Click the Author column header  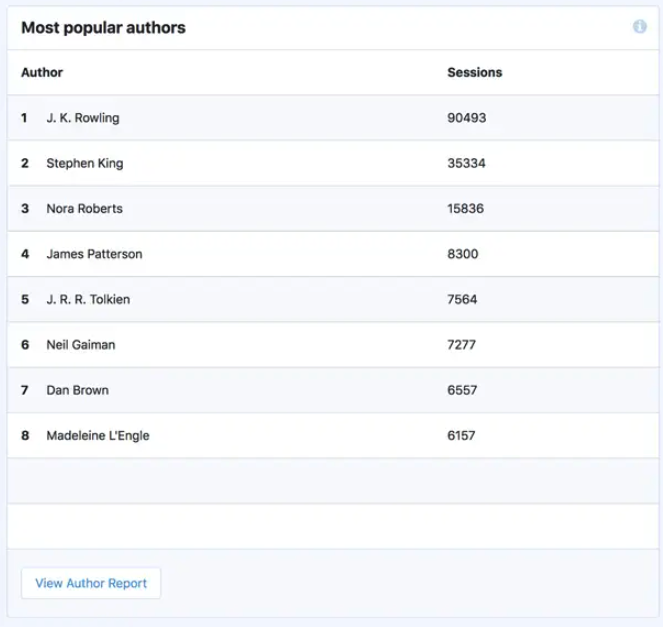click(42, 72)
